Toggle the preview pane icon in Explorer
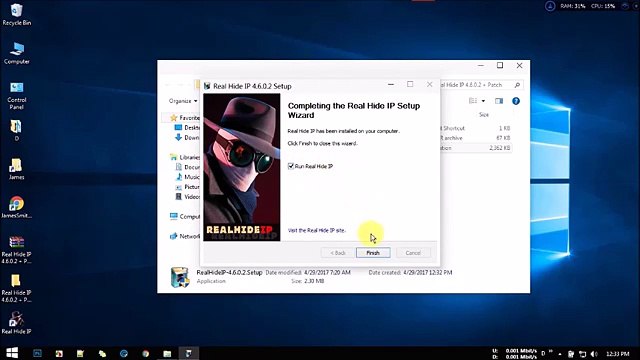640x360 pixels. [x=499, y=101]
